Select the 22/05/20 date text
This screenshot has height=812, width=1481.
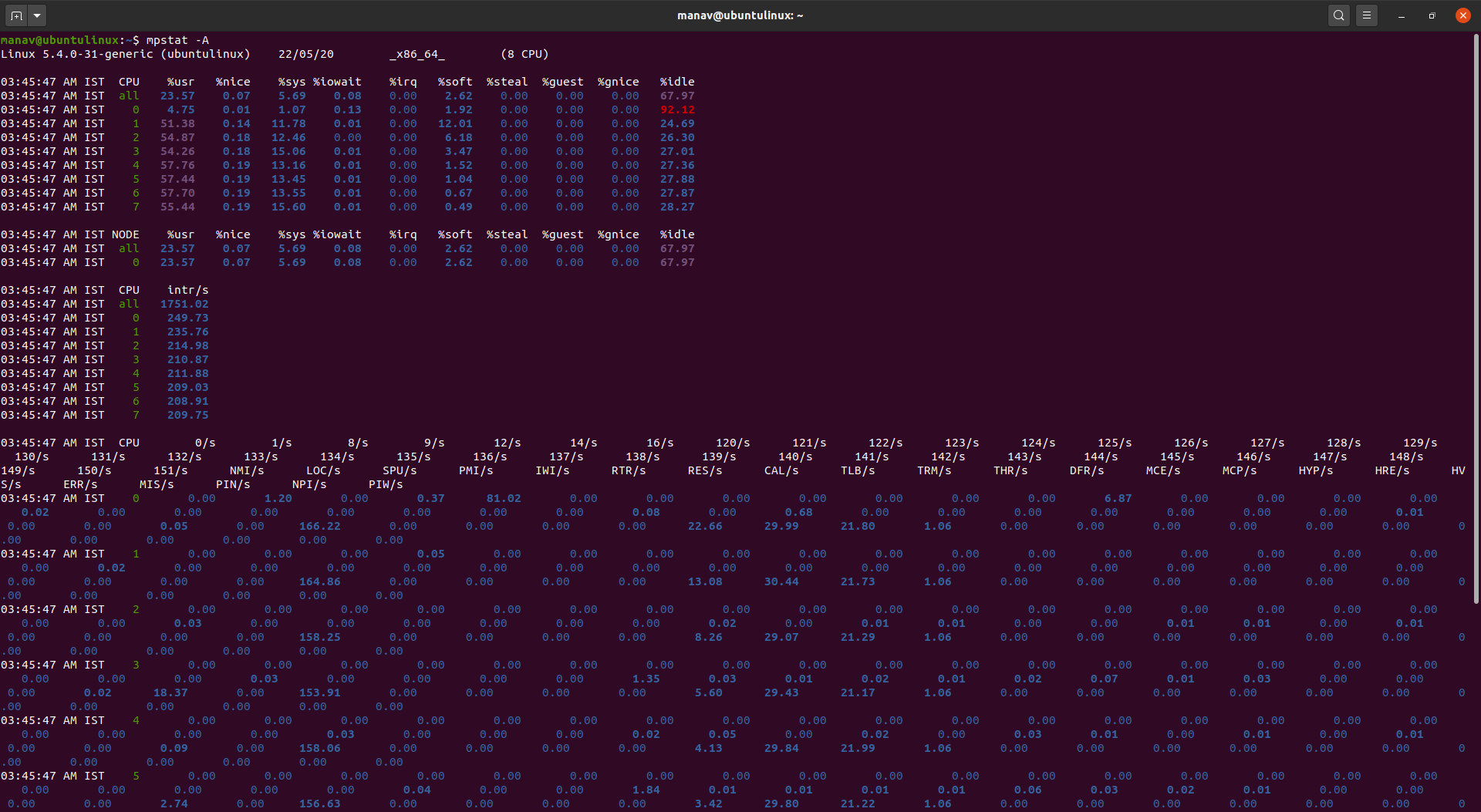coord(306,54)
